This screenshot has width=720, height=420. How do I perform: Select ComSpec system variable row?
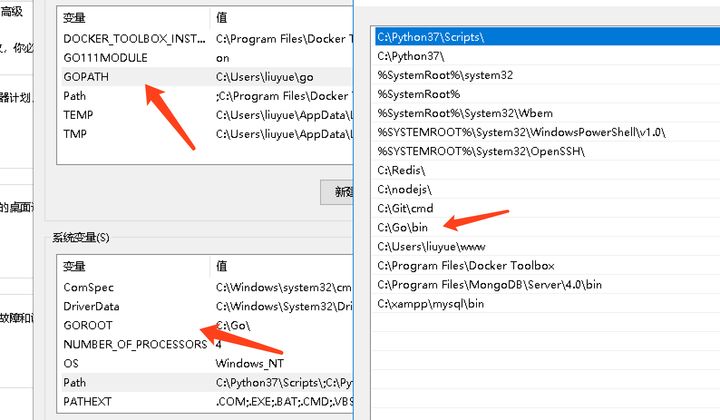pyautogui.click(x=205, y=287)
